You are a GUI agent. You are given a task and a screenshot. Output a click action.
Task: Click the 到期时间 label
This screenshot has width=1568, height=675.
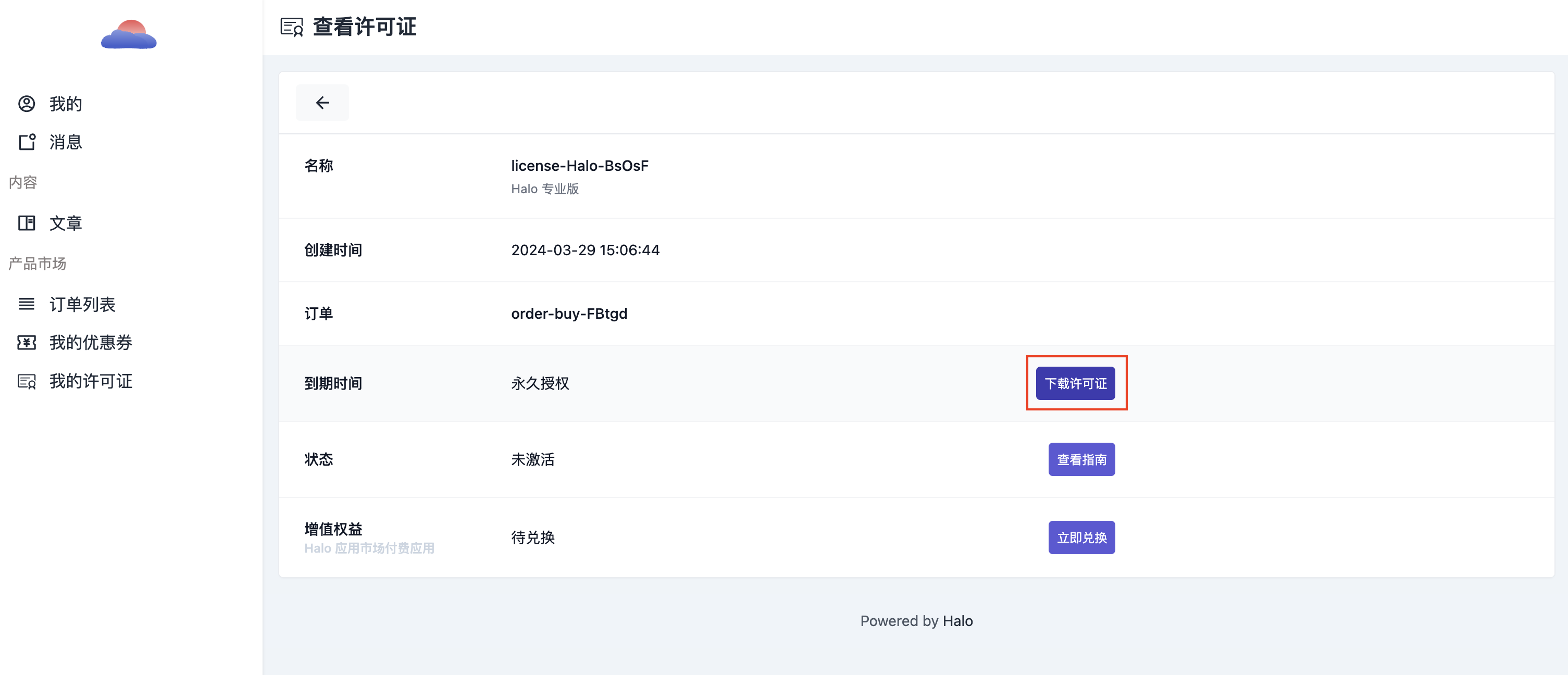pyautogui.click(x=333, y=383)
